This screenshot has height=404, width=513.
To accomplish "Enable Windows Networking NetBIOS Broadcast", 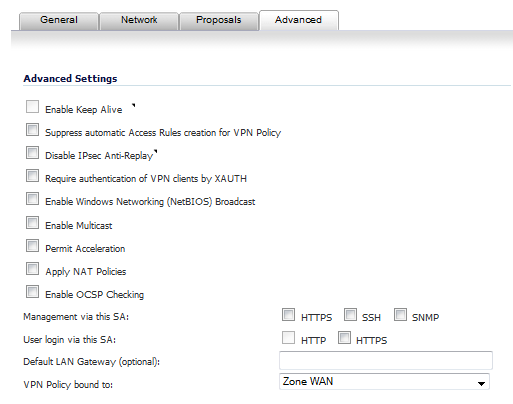I will 32,199.
